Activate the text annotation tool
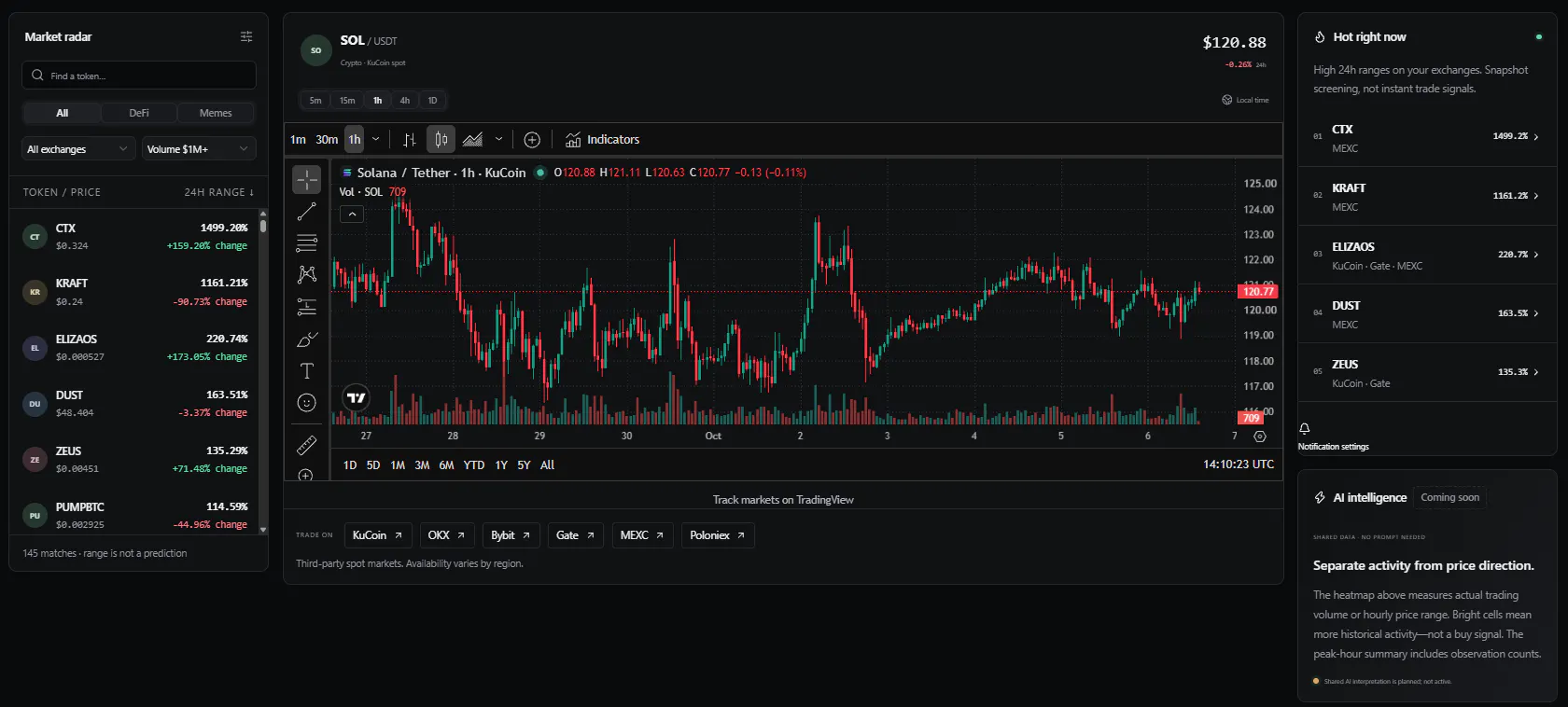1568x707 pixels. tap(306, 371)
